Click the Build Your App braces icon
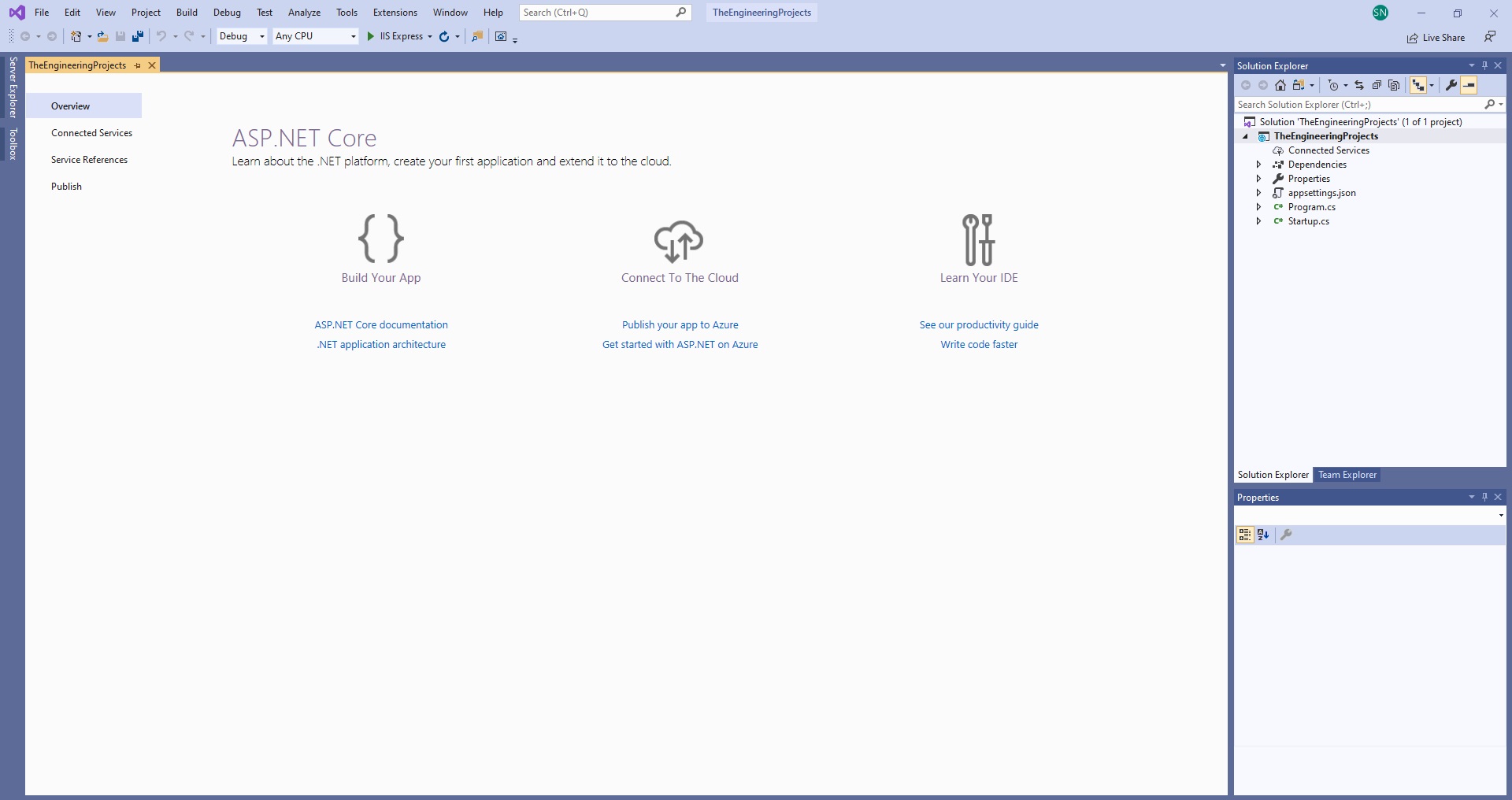 [381, 238]
